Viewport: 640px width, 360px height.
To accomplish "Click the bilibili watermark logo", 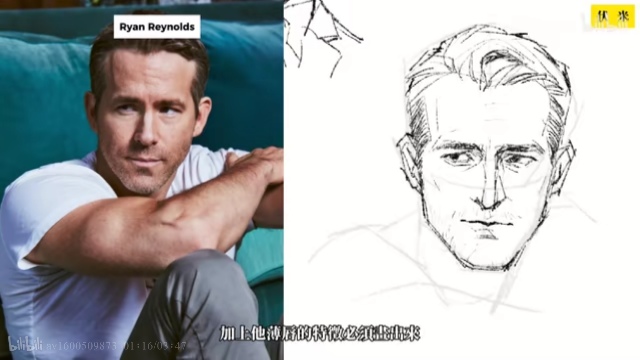I will coord(24,345).
